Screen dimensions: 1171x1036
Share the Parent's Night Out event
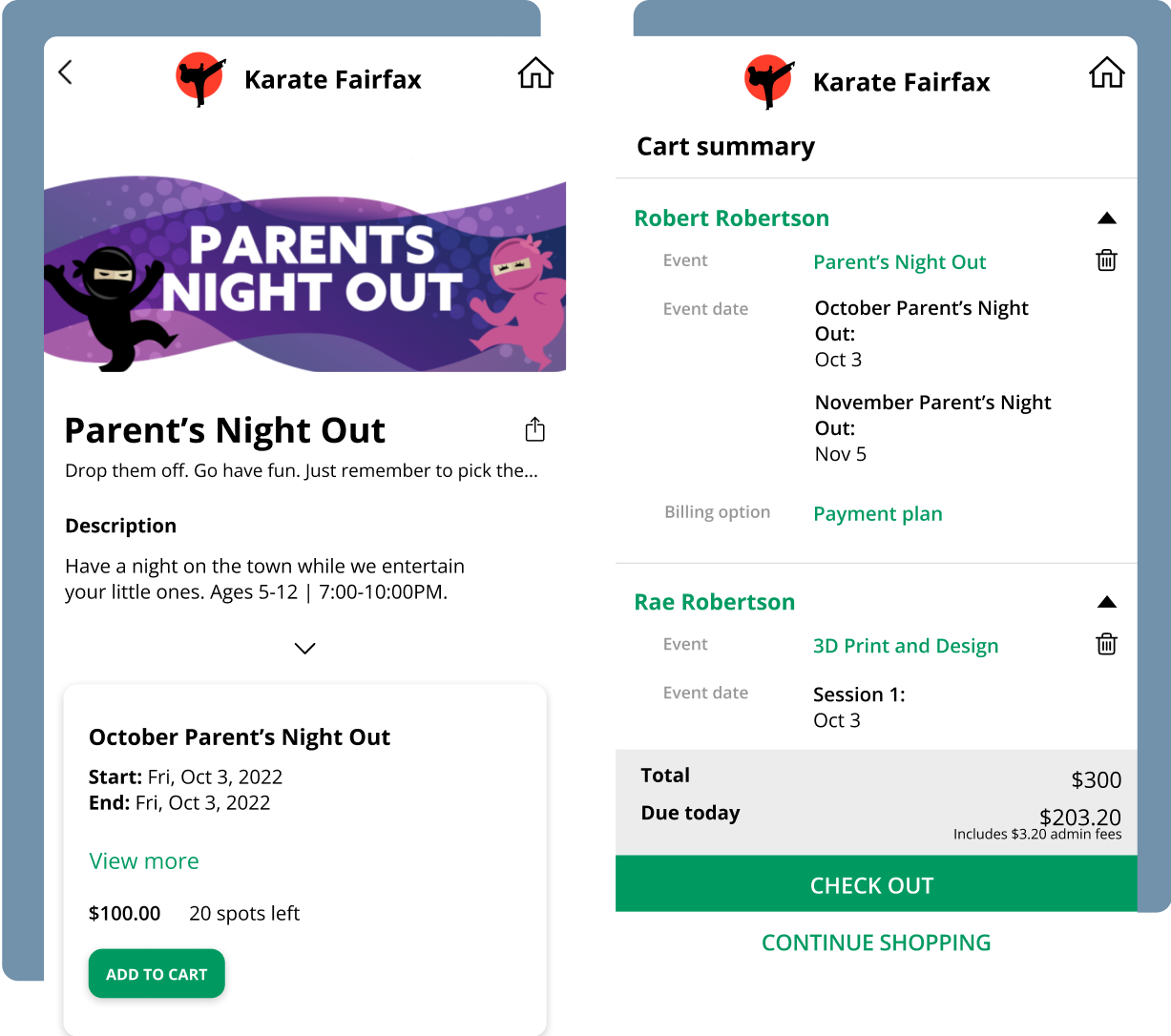pyautogui.click(x=535, y=429)
